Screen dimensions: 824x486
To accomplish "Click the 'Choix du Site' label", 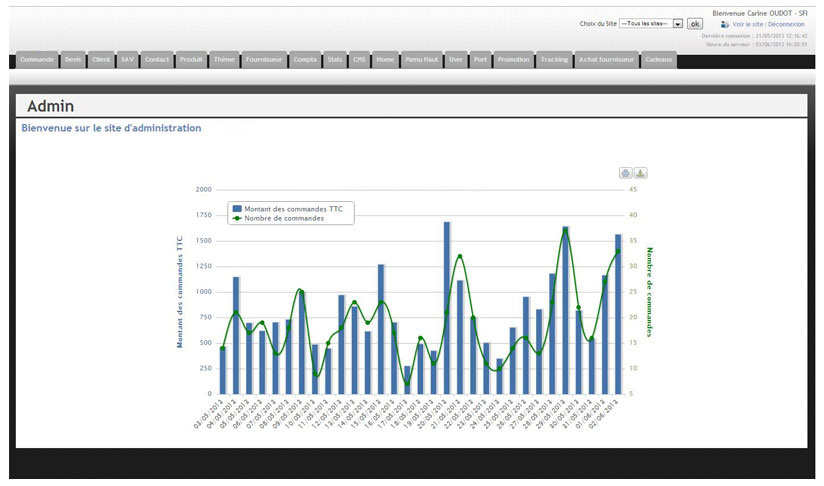I will pos(598,24).
